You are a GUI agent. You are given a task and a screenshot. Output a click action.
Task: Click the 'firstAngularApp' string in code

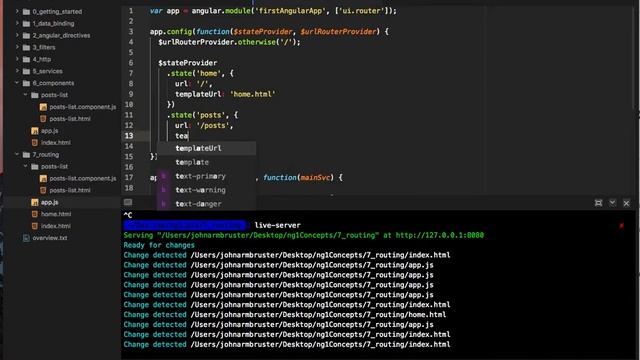(292, 11)
